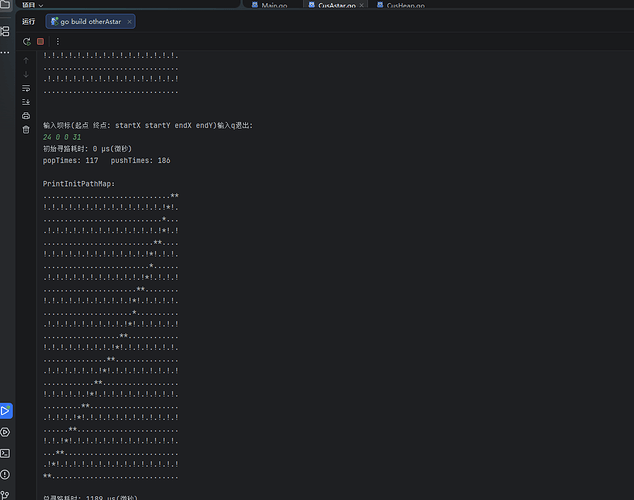634x500 pixels.
Task: Click the 'PrintInitPathMap:' line
Action: [x=79, y=184]
